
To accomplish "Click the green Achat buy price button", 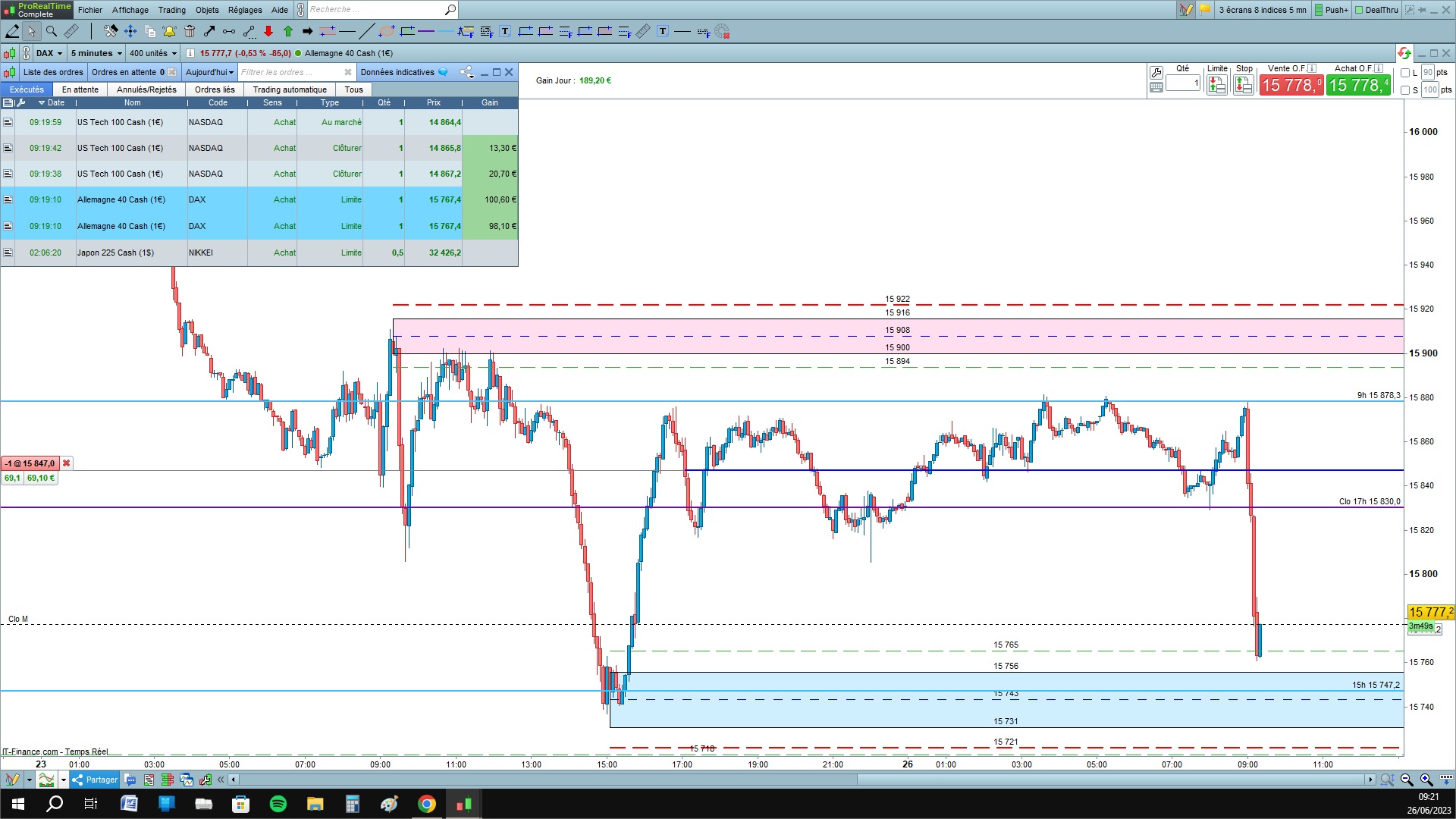I will coord(1358,85).
